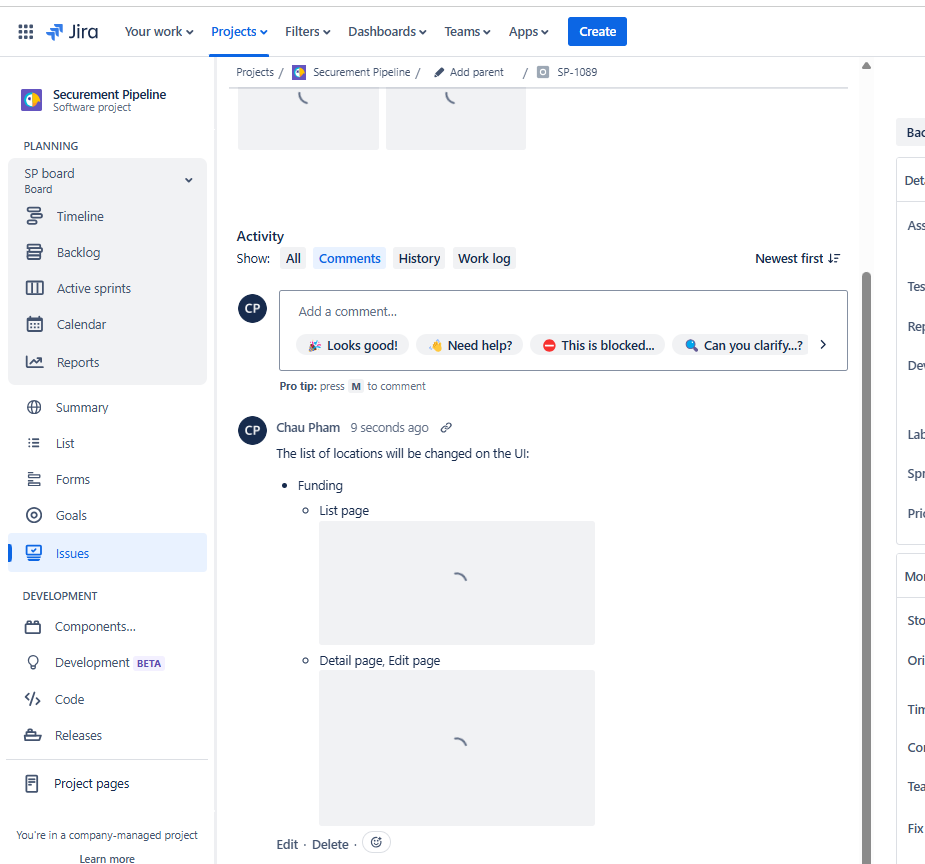Expand the Filters menu
The width and height of the screenshot is (925, 864).
[307, 31]
